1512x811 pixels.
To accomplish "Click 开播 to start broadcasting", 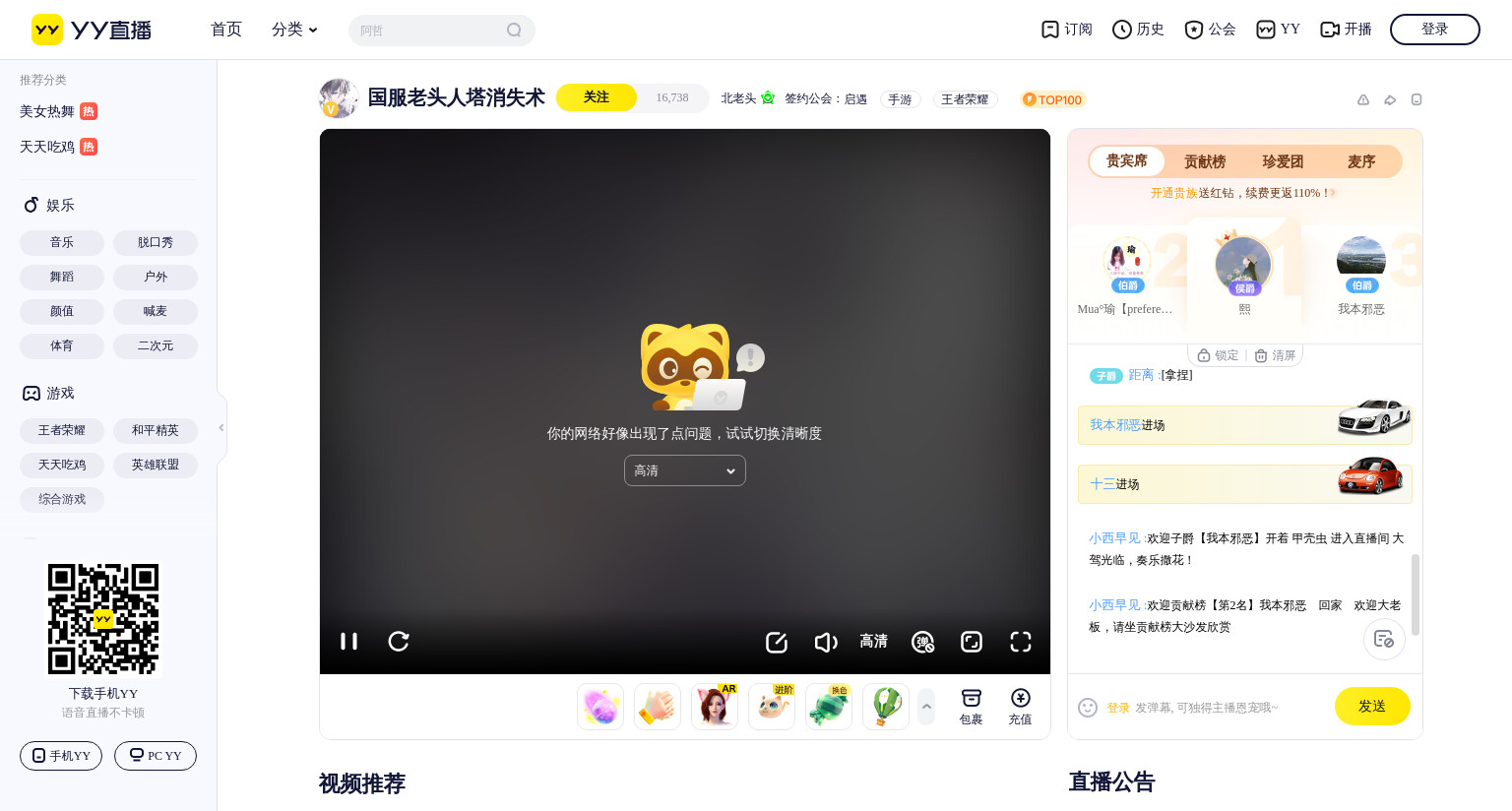I will (1346, 30).
